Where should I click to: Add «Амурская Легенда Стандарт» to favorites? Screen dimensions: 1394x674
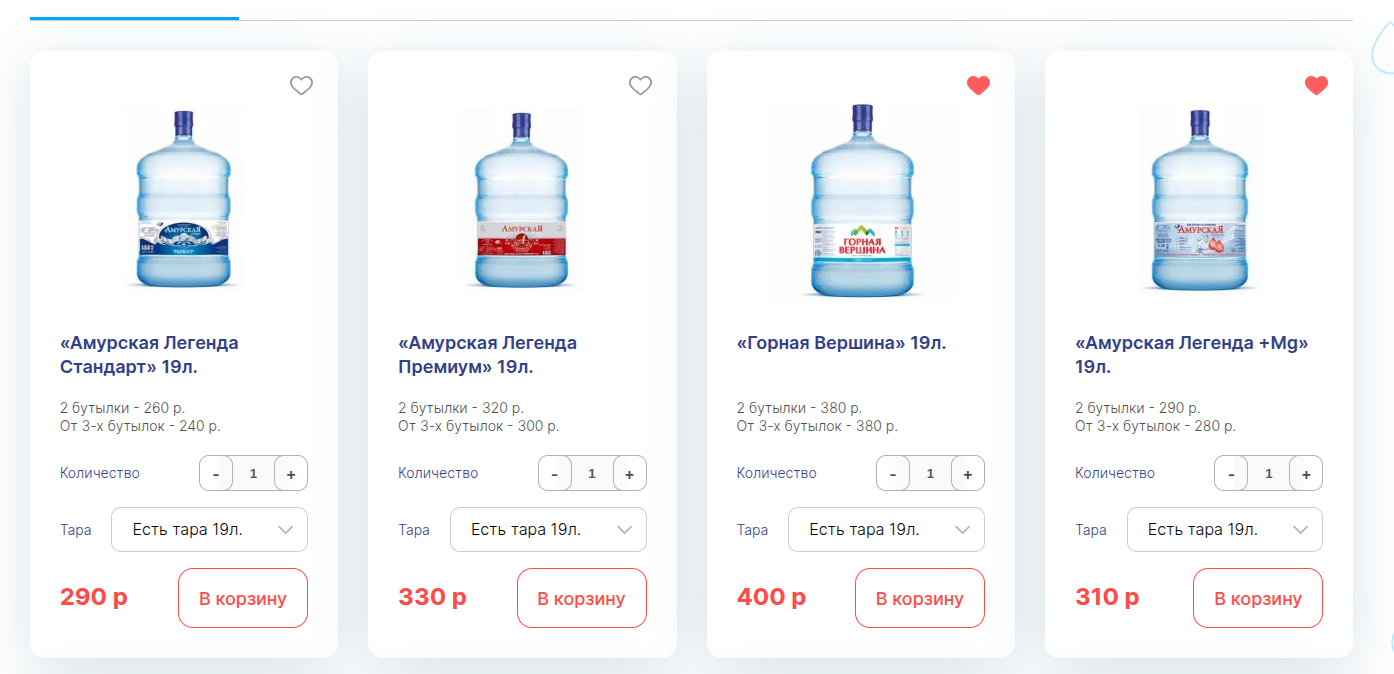pyautogui.click(x=301, y=86)
